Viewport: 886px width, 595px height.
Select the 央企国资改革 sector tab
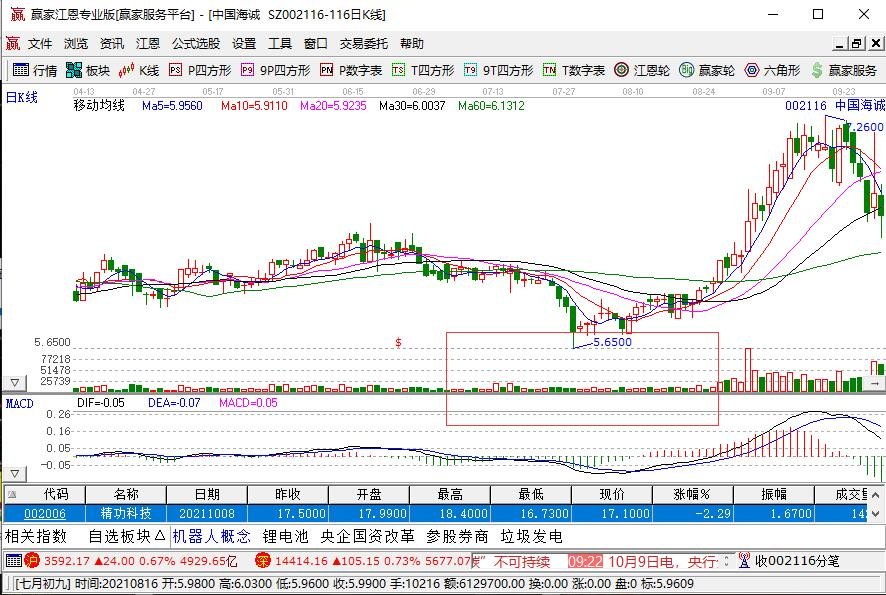pos(367,536)
